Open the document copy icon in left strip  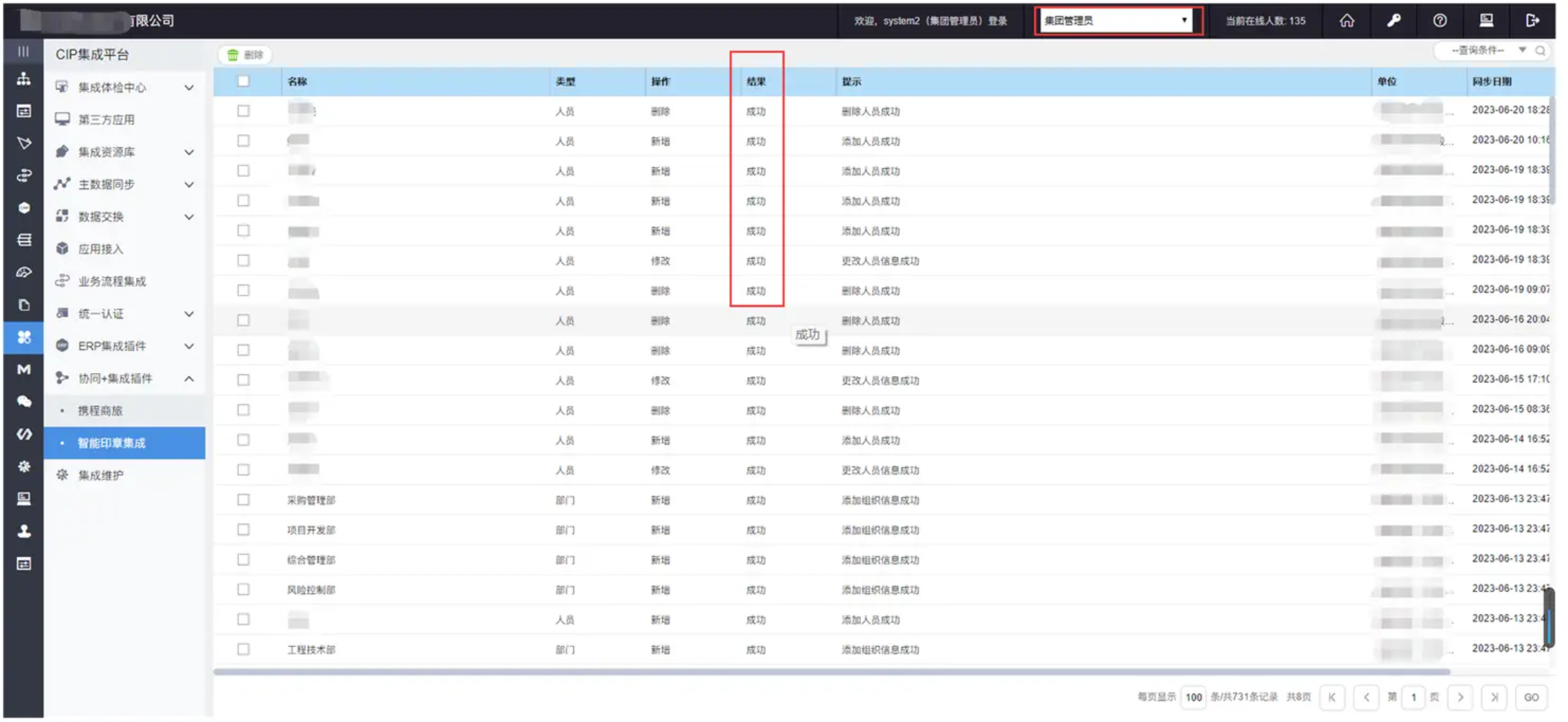coord(23,305)
